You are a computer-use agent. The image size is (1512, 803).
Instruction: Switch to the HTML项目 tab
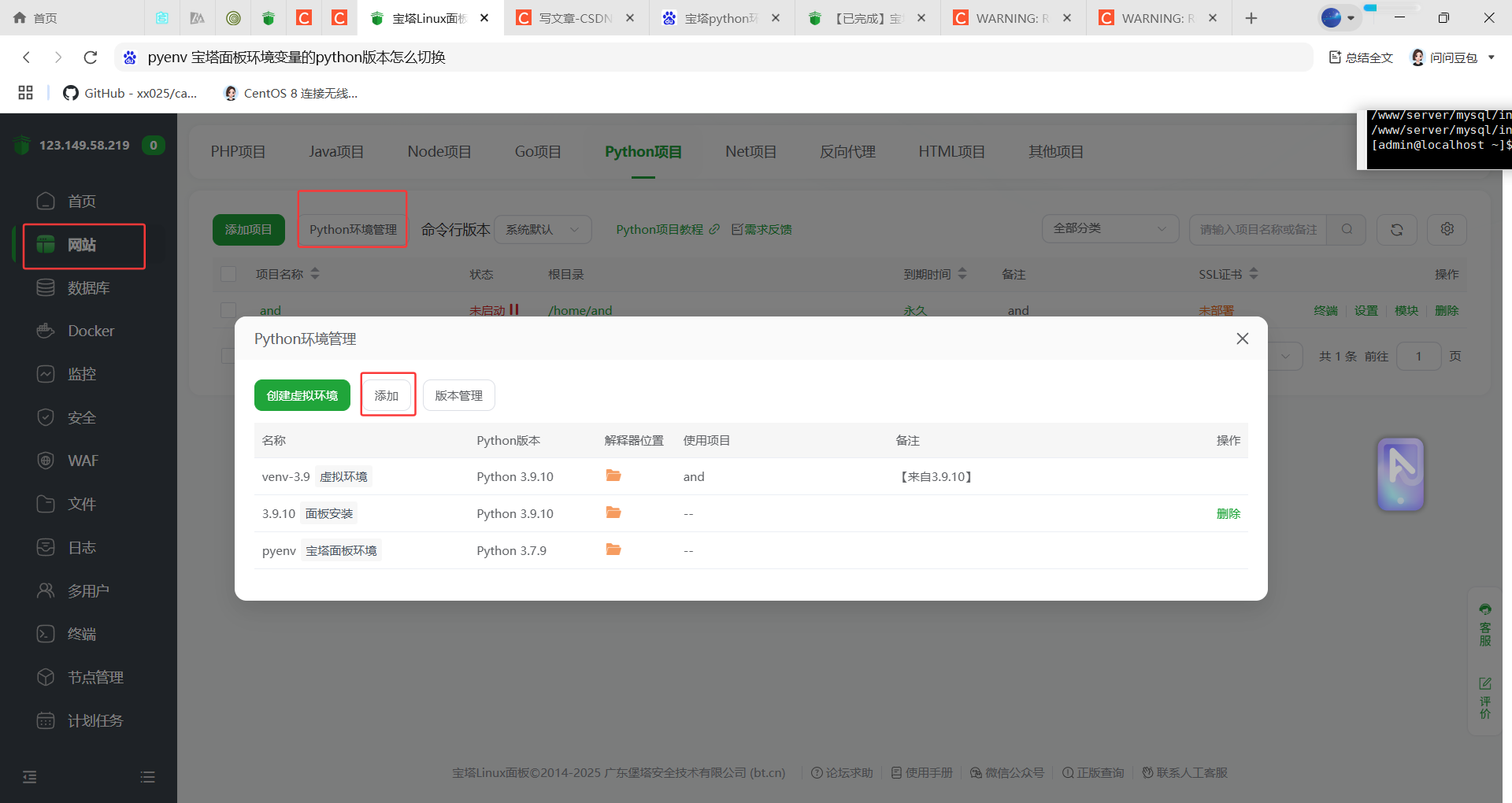coord(951,152)
